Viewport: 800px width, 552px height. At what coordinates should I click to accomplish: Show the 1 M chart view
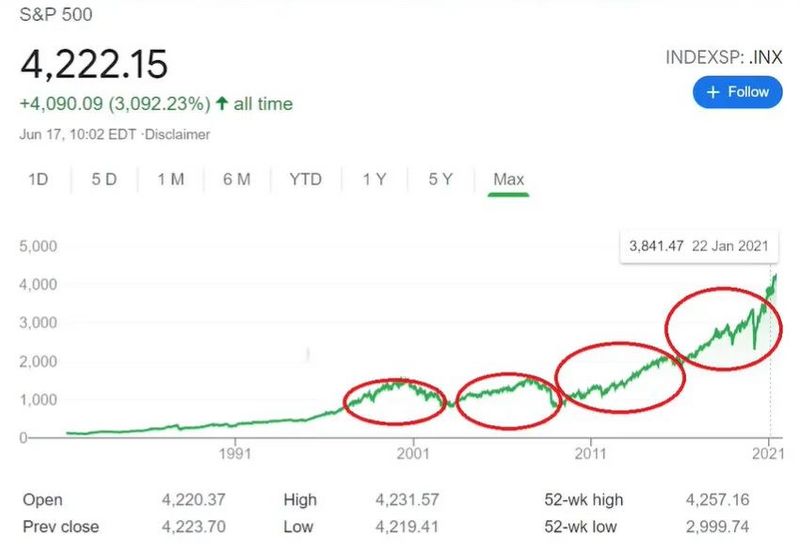tap(171, 179)
